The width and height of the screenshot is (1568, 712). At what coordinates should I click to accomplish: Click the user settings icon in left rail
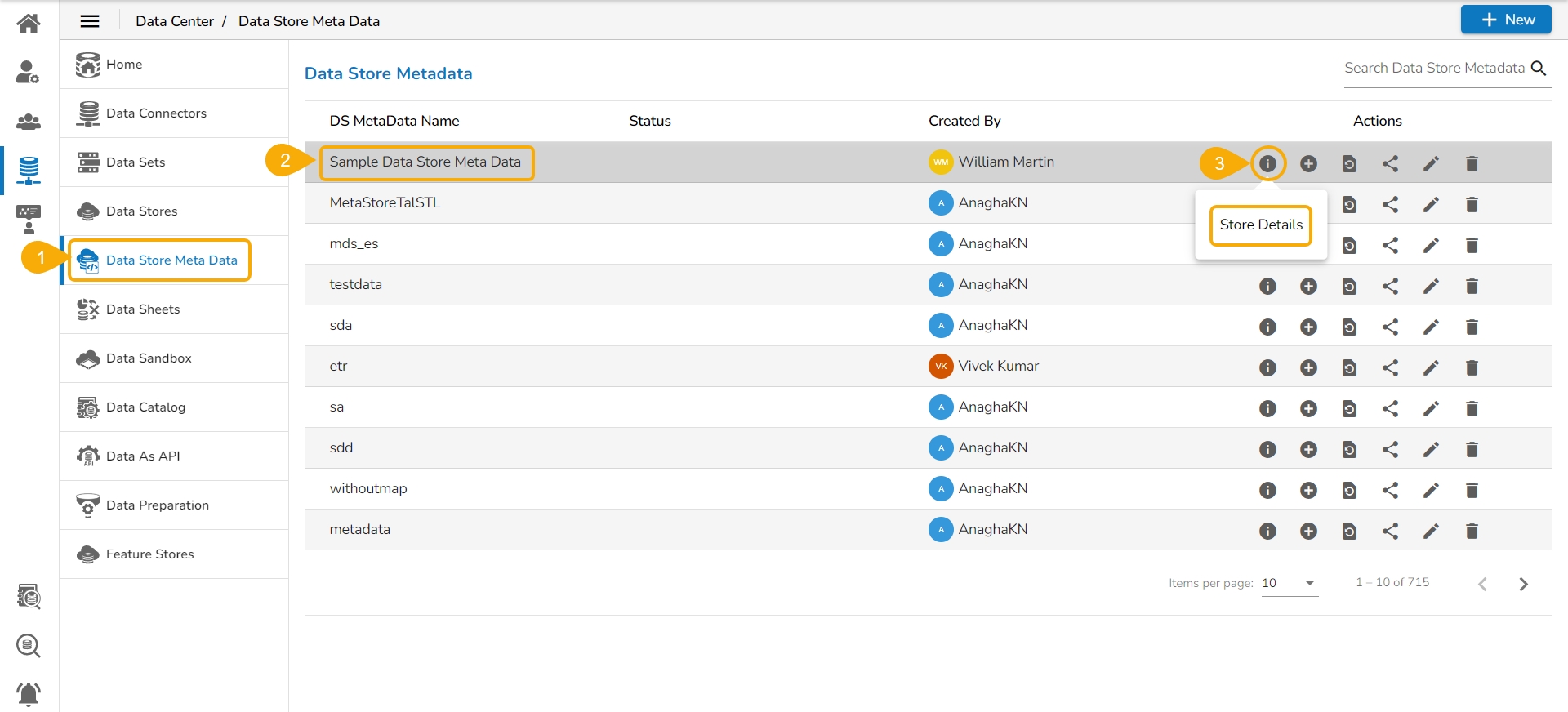[29, 73]
